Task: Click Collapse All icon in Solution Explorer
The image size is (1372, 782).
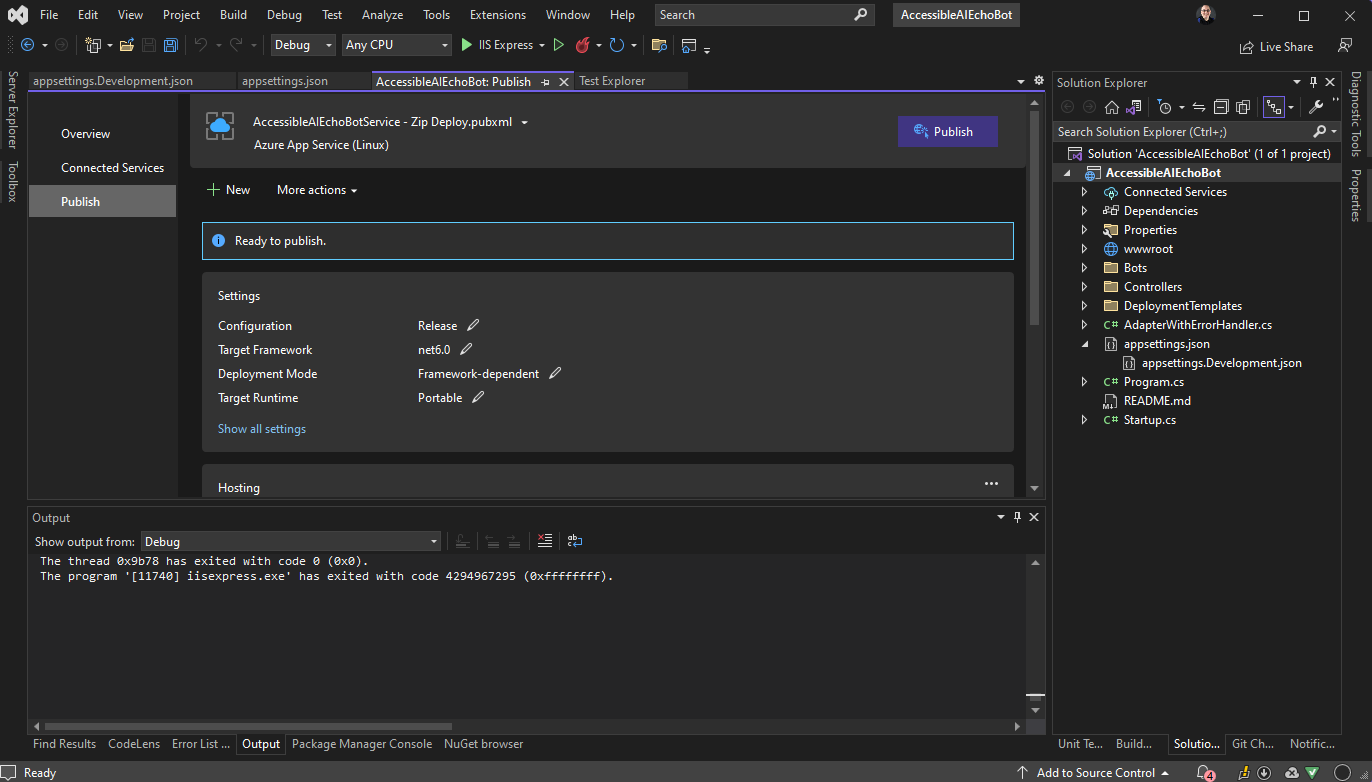Action: coord(1221,107)
